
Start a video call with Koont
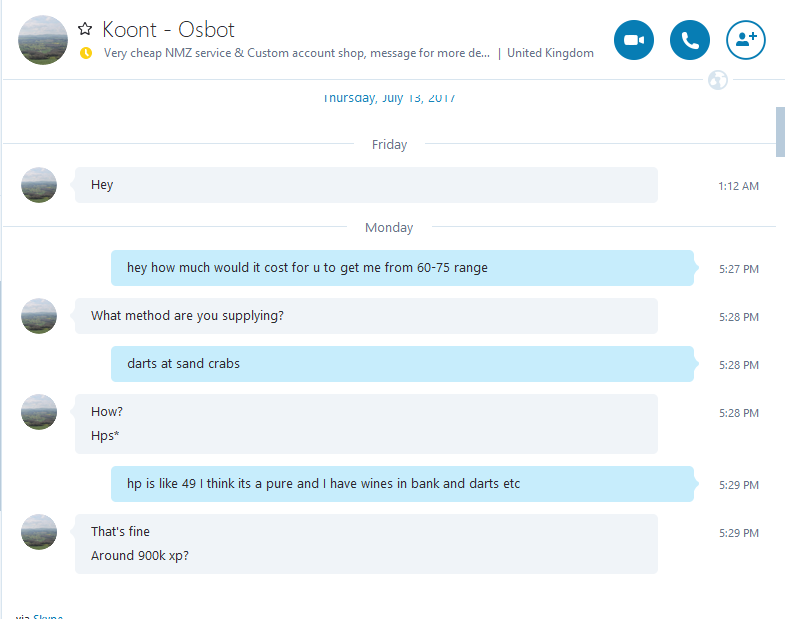[633, 40]
